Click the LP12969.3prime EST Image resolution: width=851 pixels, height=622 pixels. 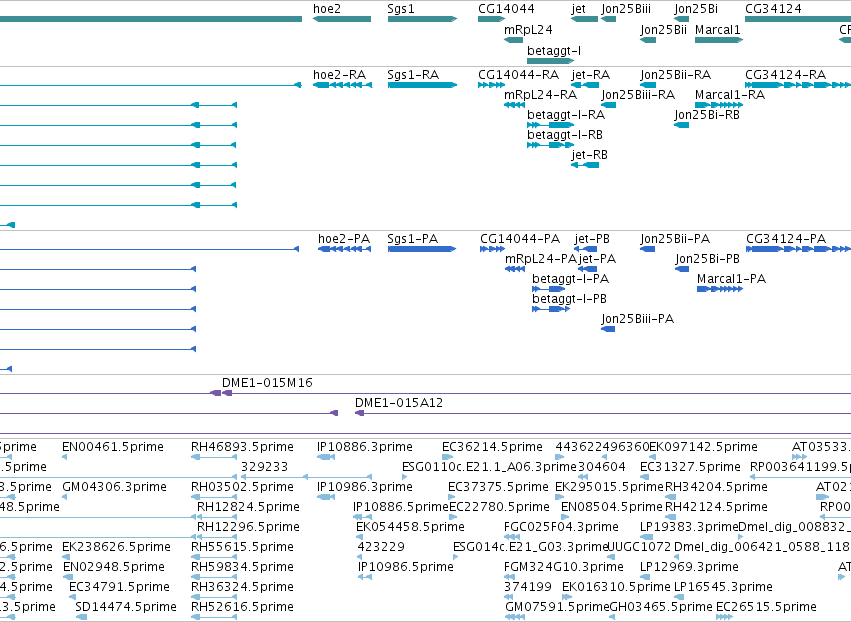[x=645, y=577]
